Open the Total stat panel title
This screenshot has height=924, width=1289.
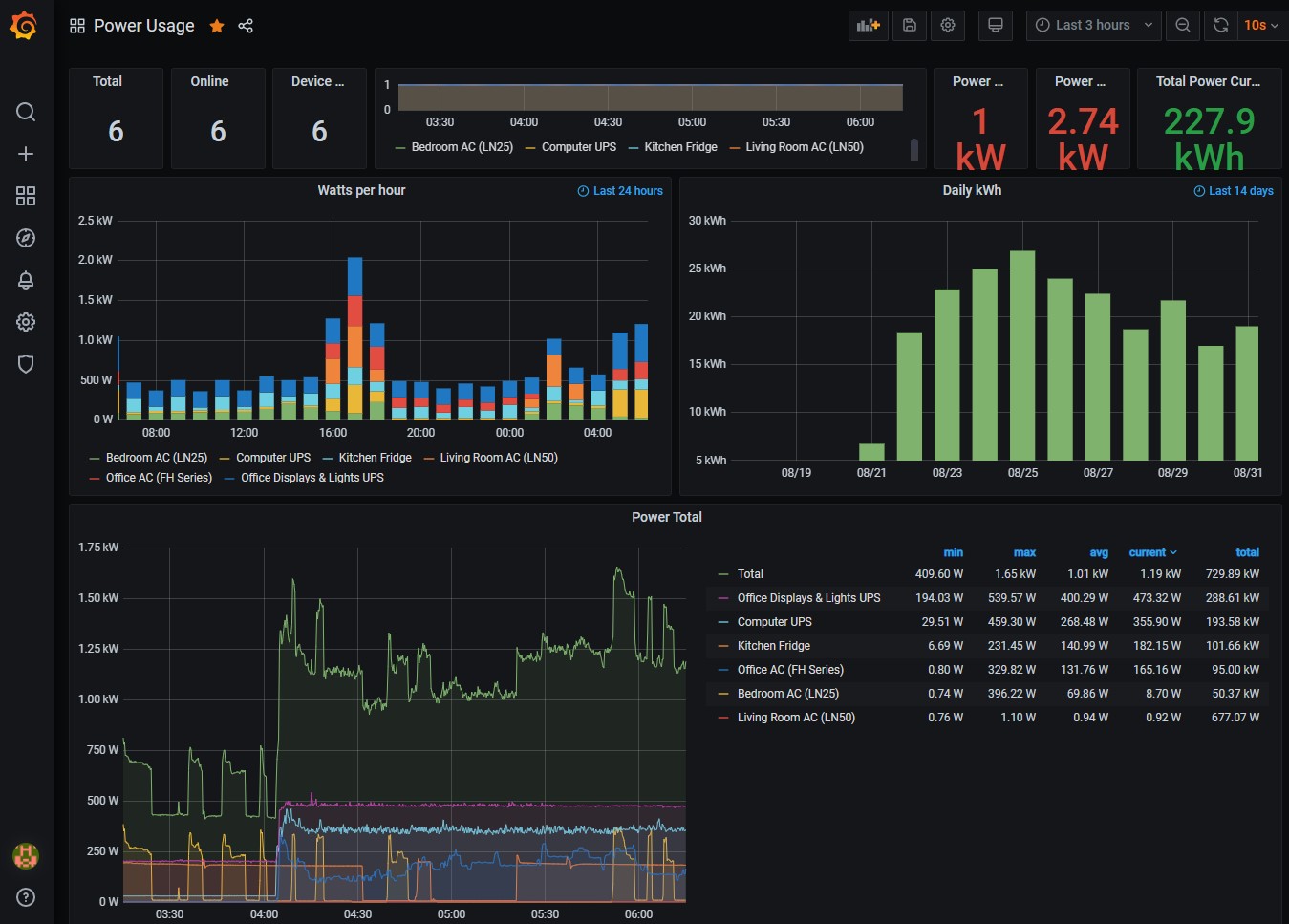pyautogui.click(x=107, y=81)
